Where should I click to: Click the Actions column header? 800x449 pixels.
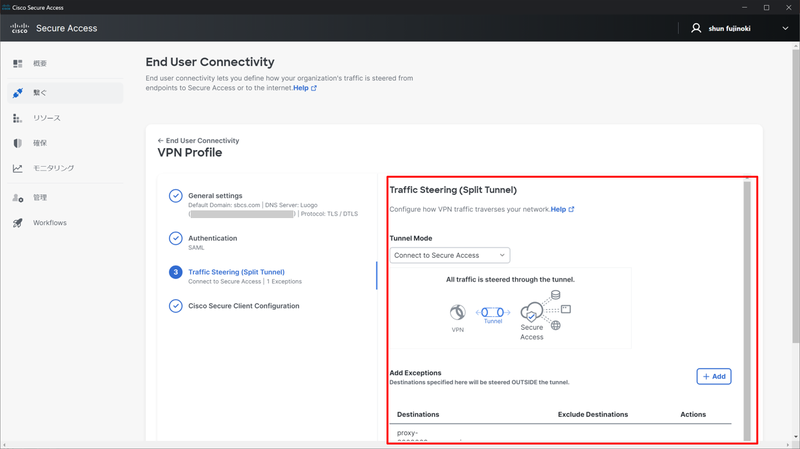[693, 414]
